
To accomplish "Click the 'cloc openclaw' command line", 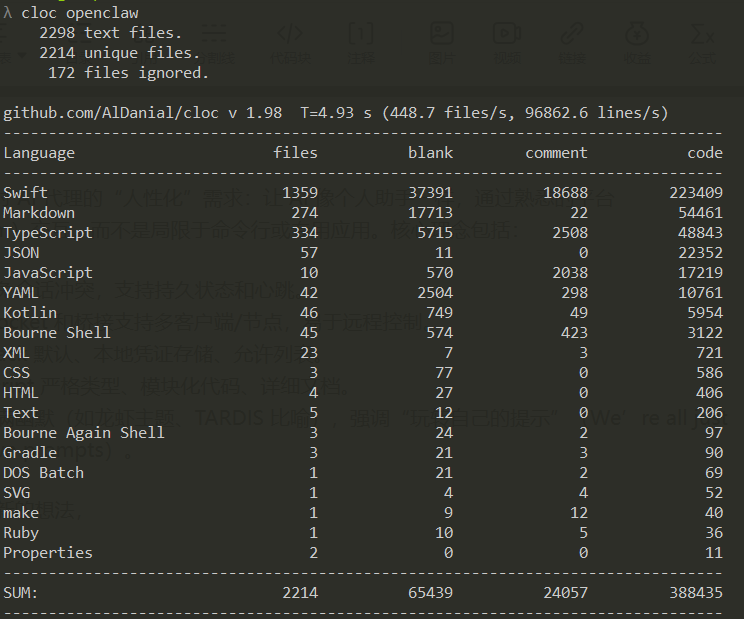I will coord(80,13).
